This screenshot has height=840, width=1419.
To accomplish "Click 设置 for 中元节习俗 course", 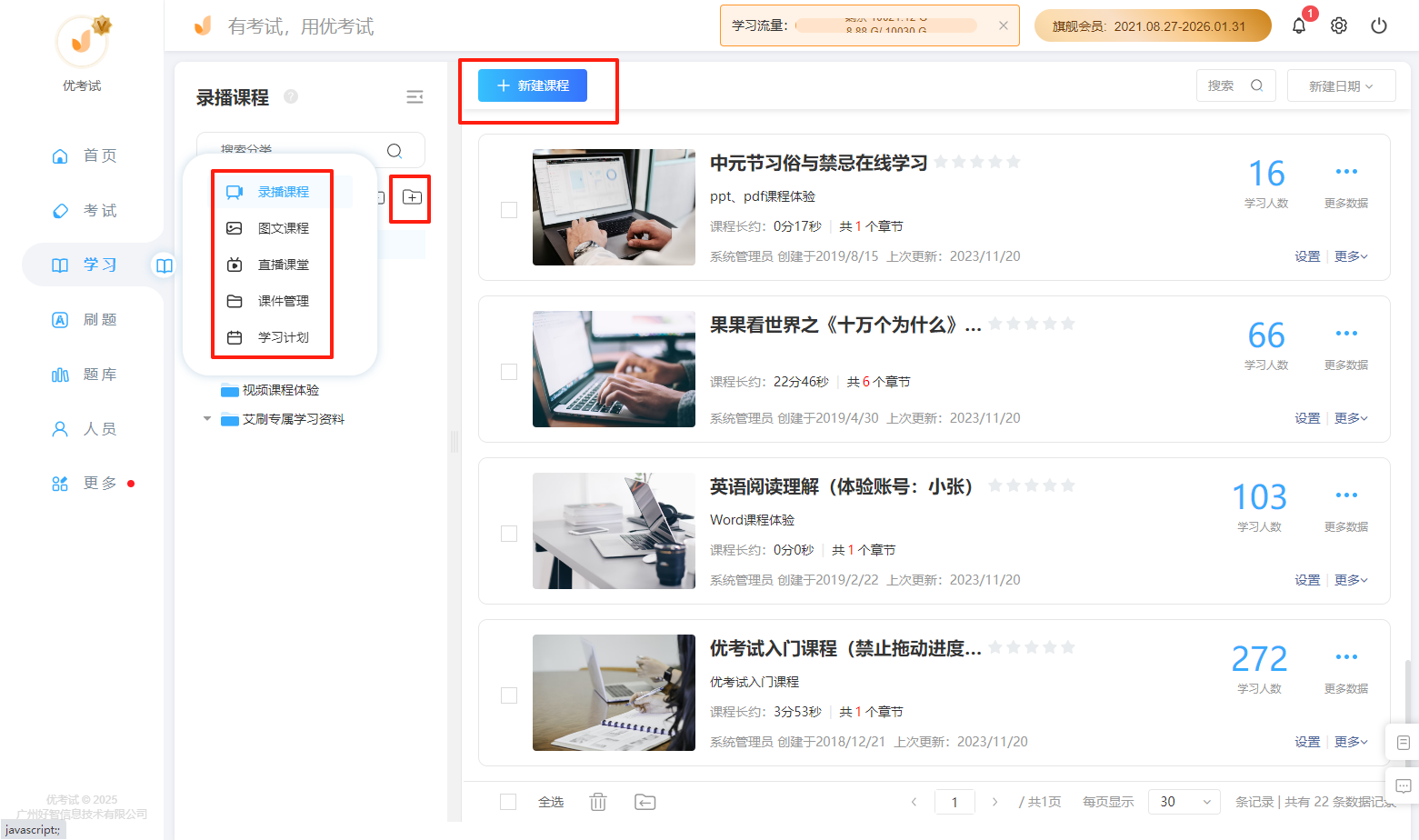I will pyautogui.click(x=1307, y=256).
